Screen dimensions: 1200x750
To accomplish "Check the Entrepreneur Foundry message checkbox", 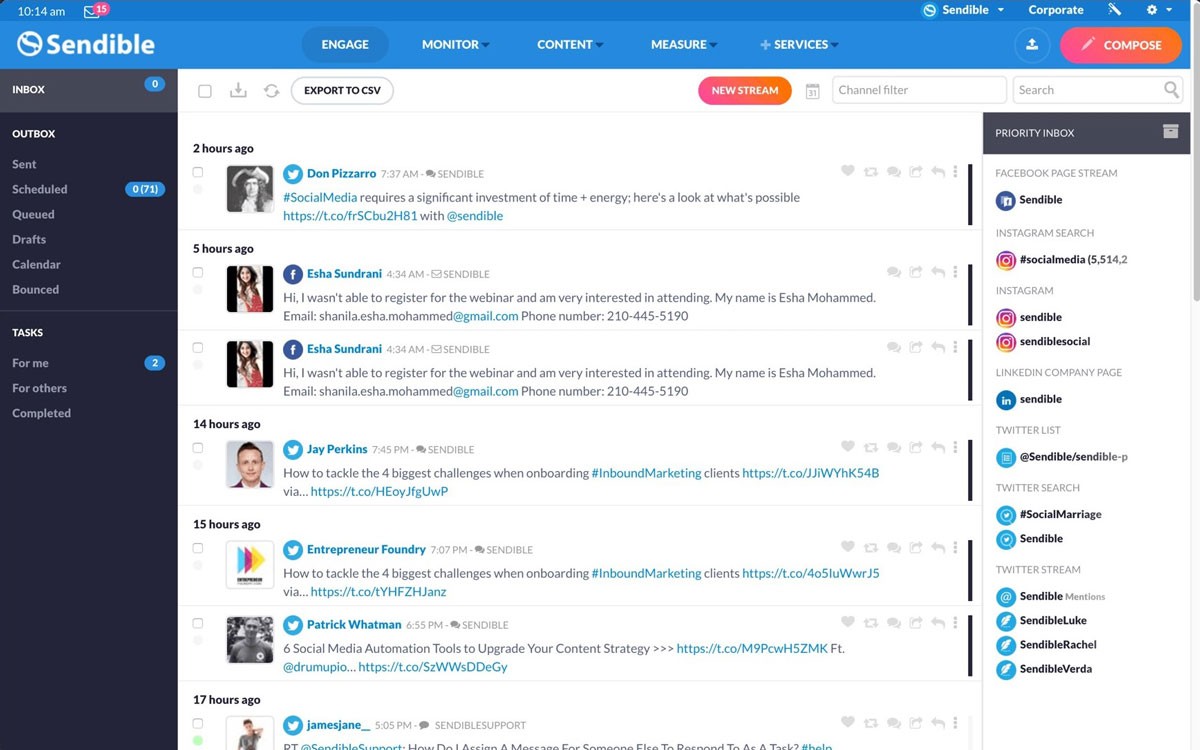I will [x=198, y=548].
